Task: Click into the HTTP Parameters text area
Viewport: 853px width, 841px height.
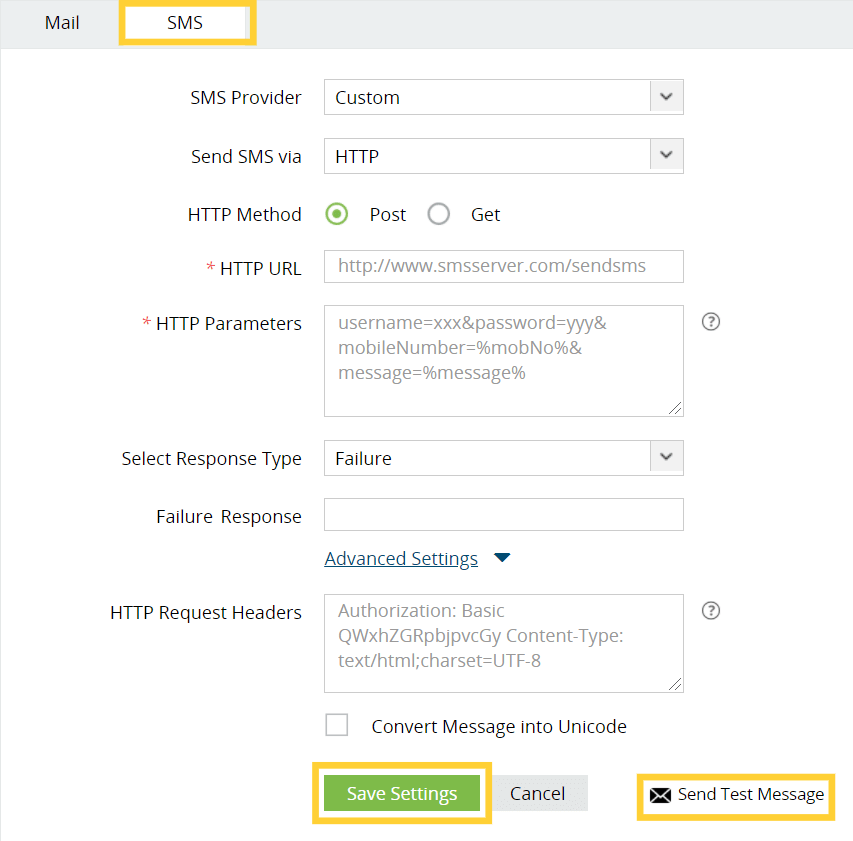Action: click(x=503, y=360)
